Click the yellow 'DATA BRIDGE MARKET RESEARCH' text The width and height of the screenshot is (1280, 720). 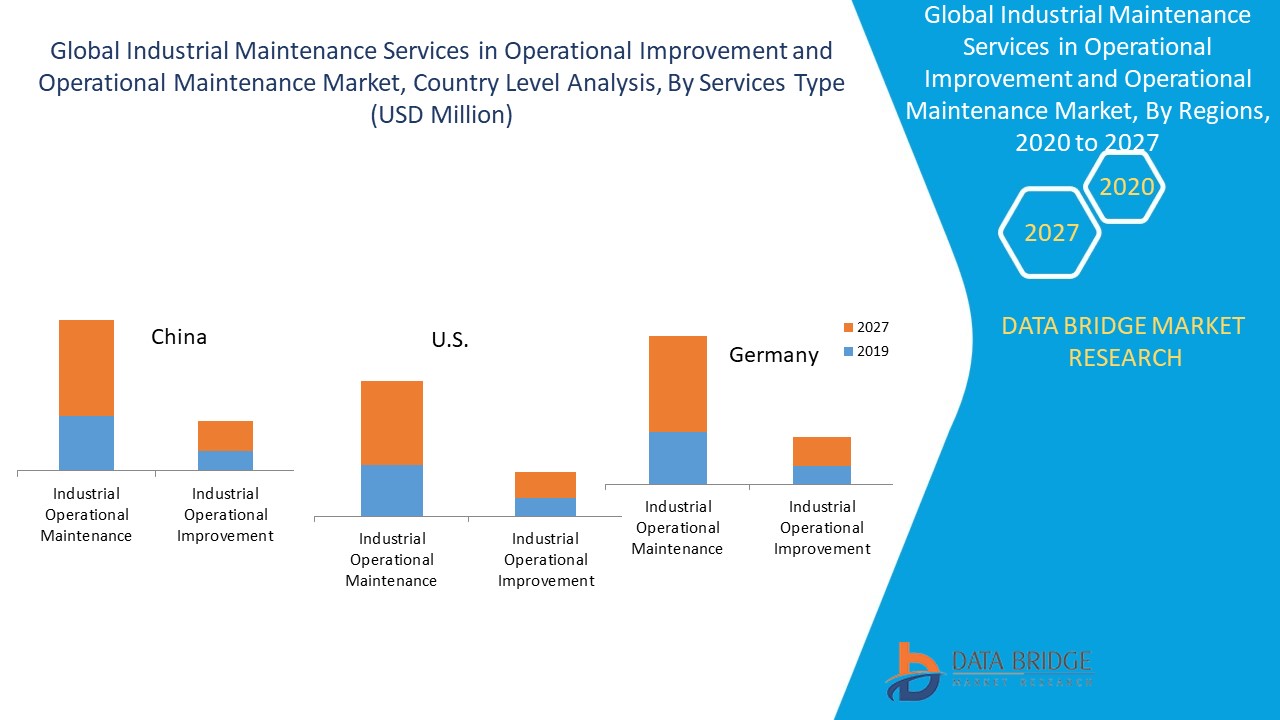click(x=1124, y=341)
